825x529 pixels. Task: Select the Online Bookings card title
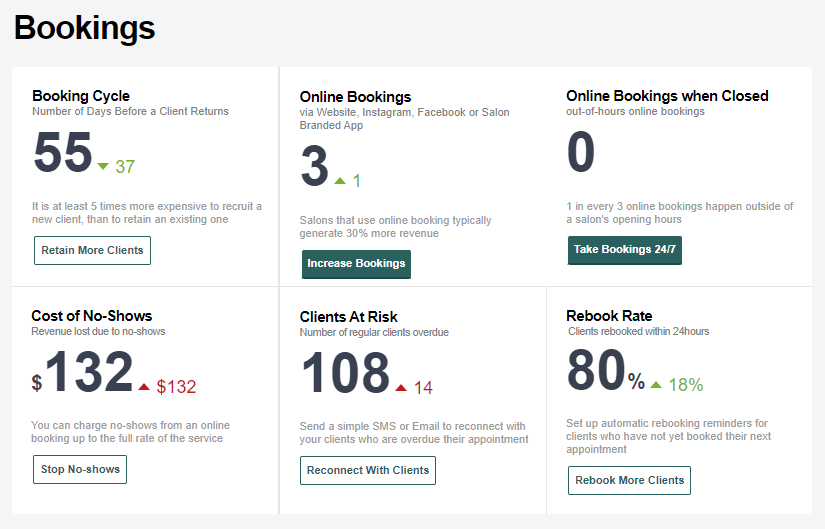[x=355, y=97]
